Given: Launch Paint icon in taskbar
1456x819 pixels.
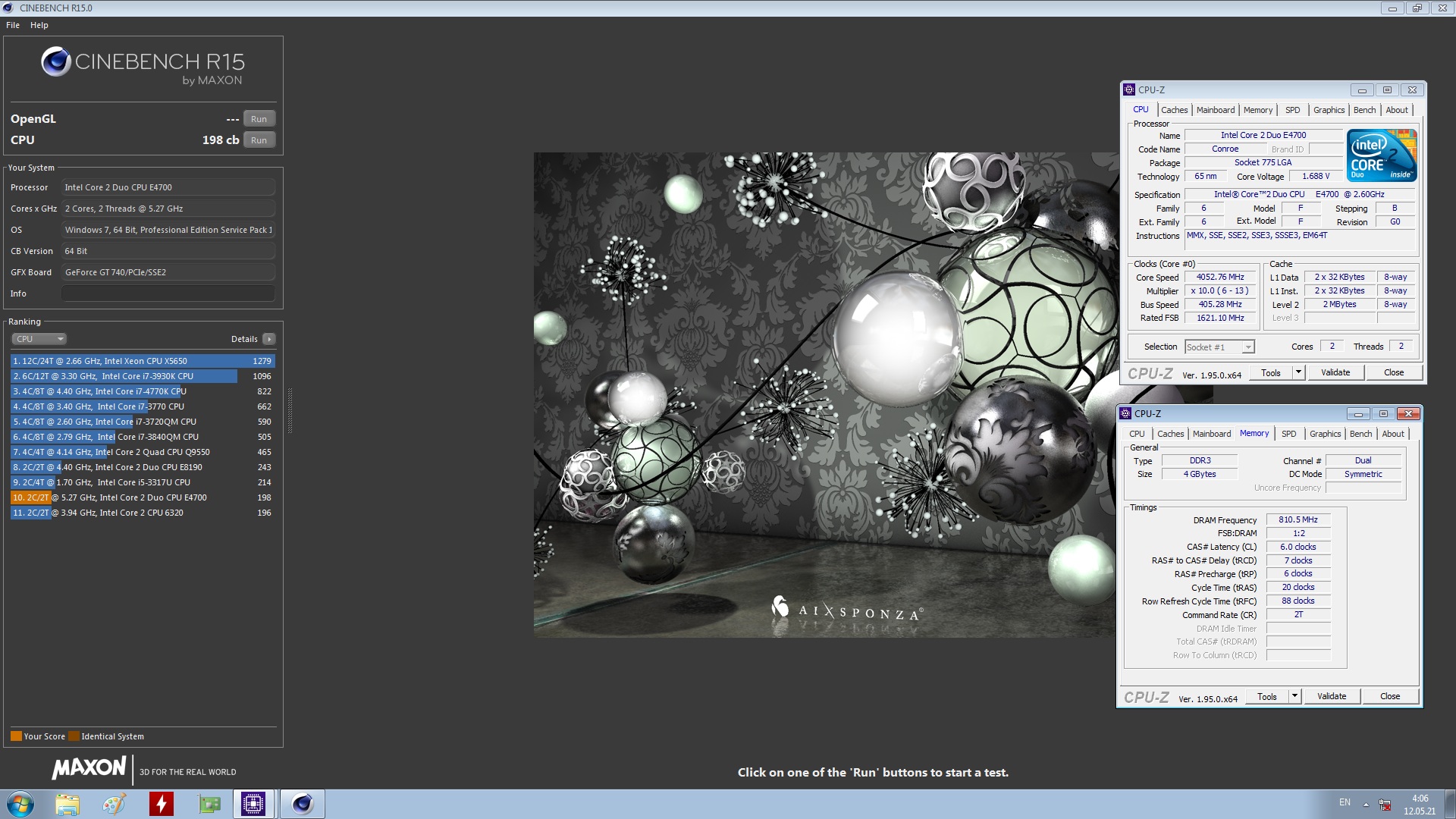Looking at the screenshot, I should pos(114,804).
